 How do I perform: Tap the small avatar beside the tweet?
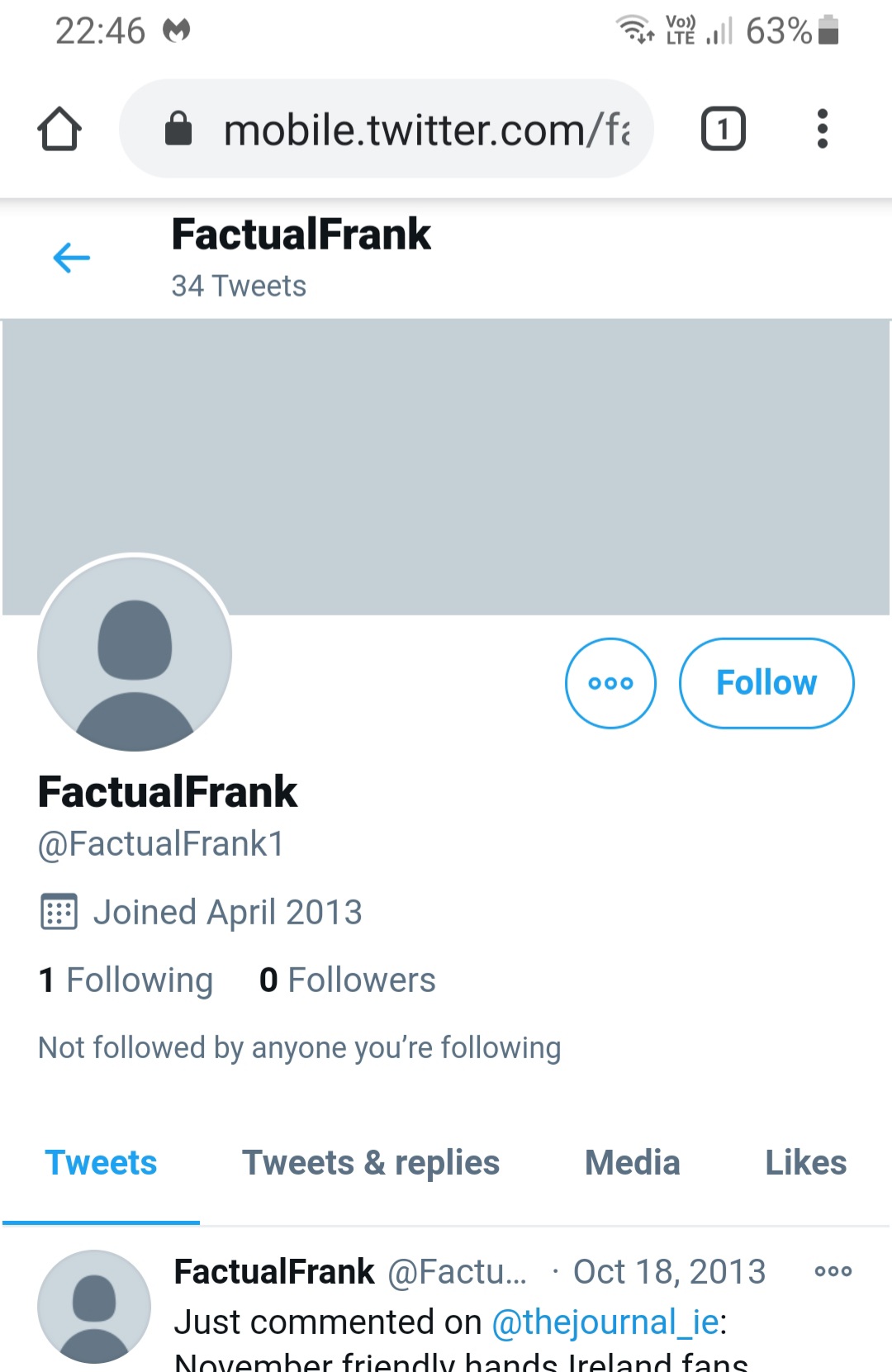[94, 1307]
